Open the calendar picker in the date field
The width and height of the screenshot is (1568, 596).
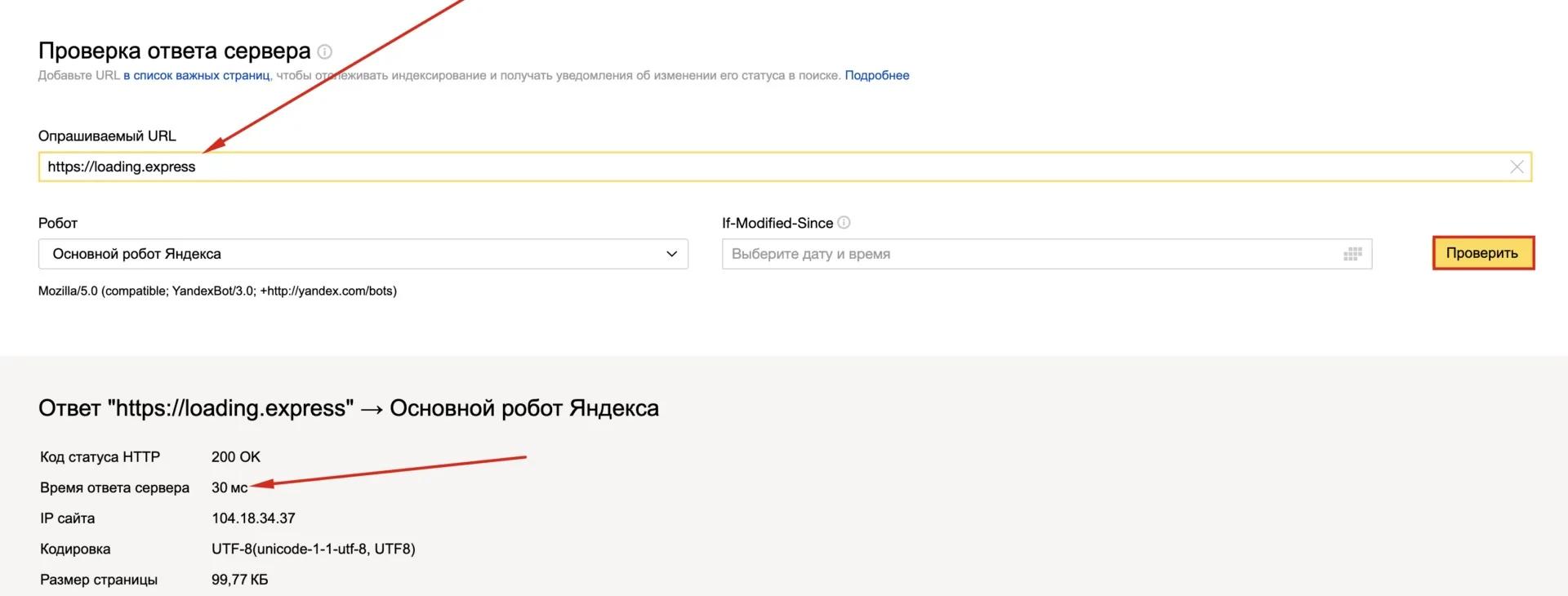(x=1352, y=254)
